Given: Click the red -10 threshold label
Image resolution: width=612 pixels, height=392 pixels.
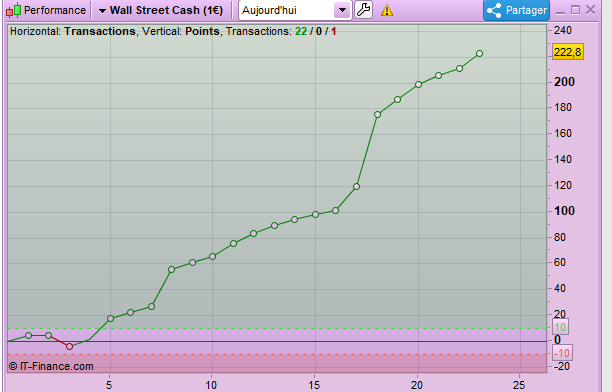Looking at the screenshot, I should tap(562, 353).
